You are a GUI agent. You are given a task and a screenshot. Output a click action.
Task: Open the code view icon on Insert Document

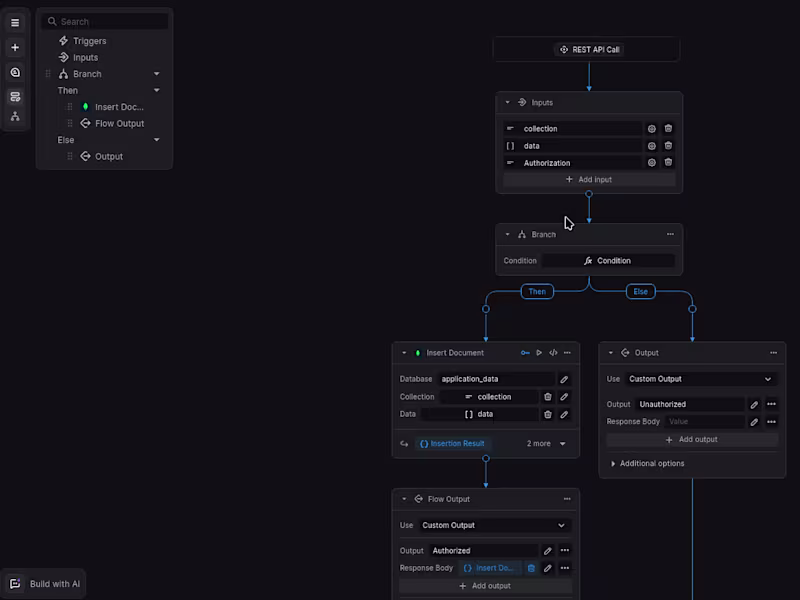tap(553, 352)
